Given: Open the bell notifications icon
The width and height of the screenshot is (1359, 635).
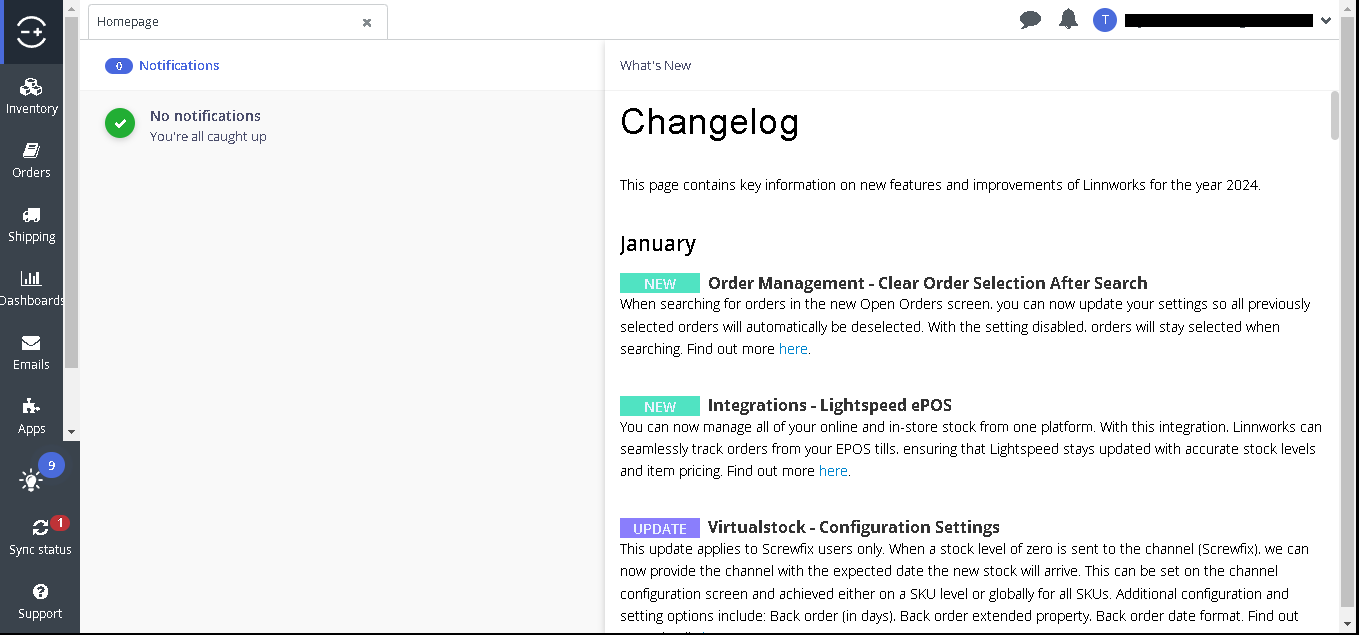Looking at the screenshot, I should [1068, 19].
